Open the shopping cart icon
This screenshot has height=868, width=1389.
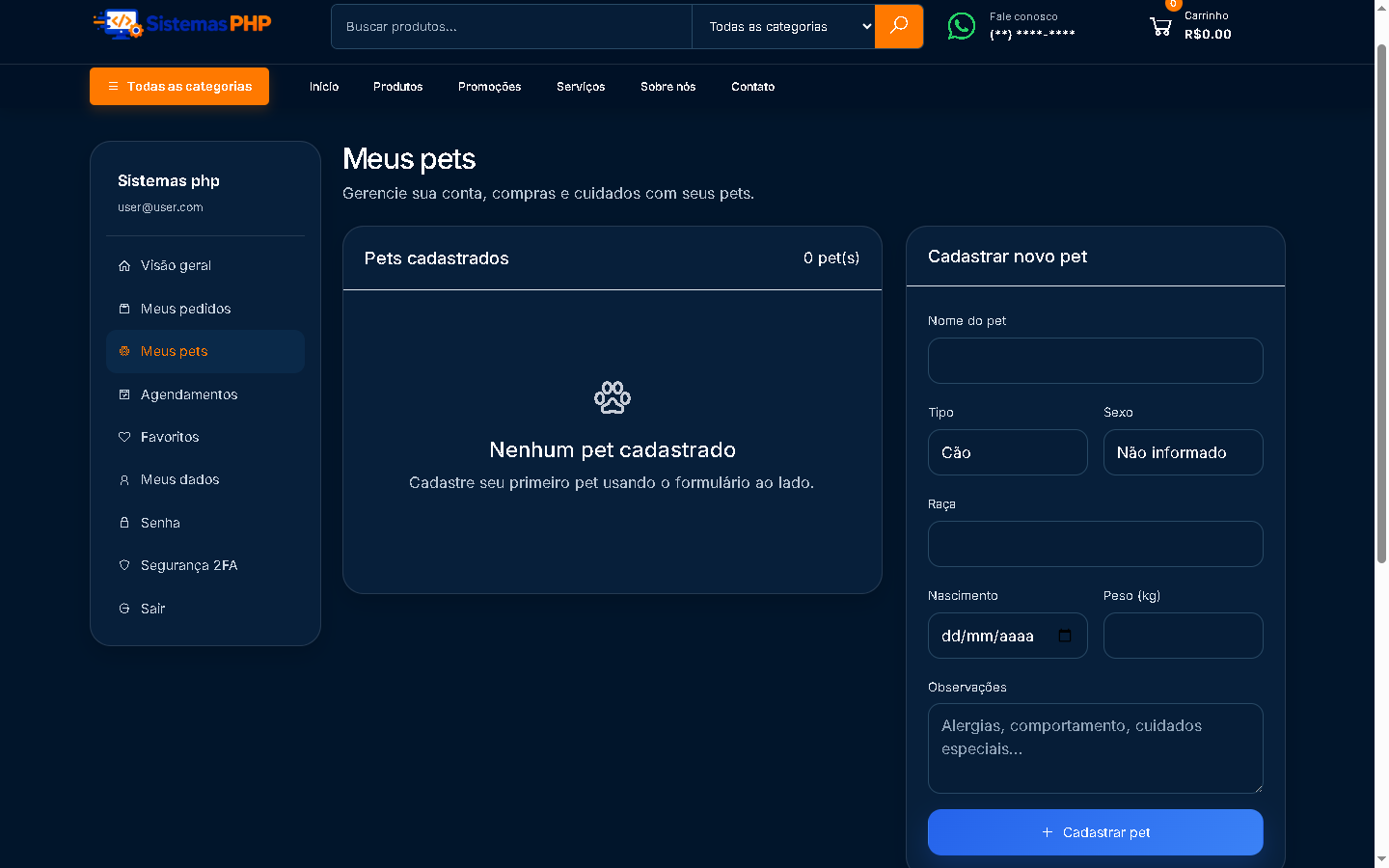point(1160,27)
